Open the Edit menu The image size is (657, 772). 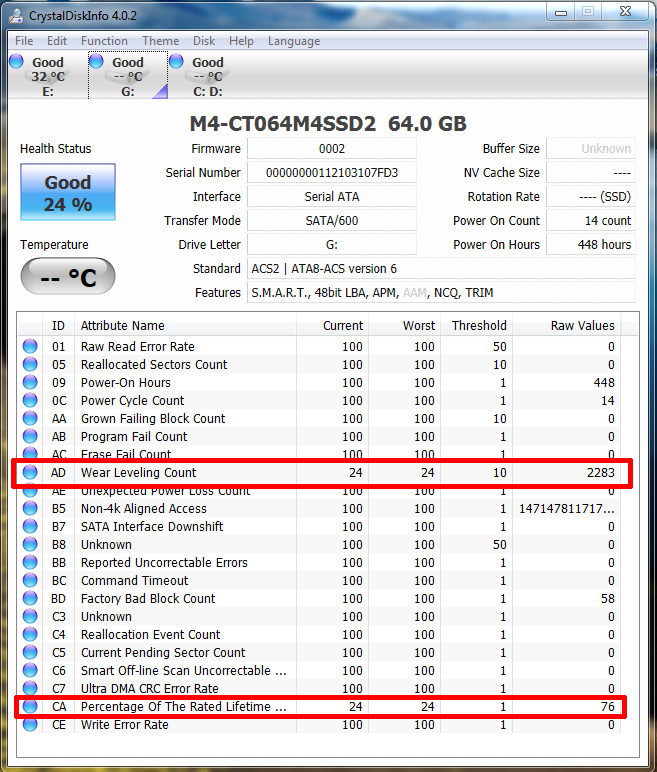[x=57, y=41]
